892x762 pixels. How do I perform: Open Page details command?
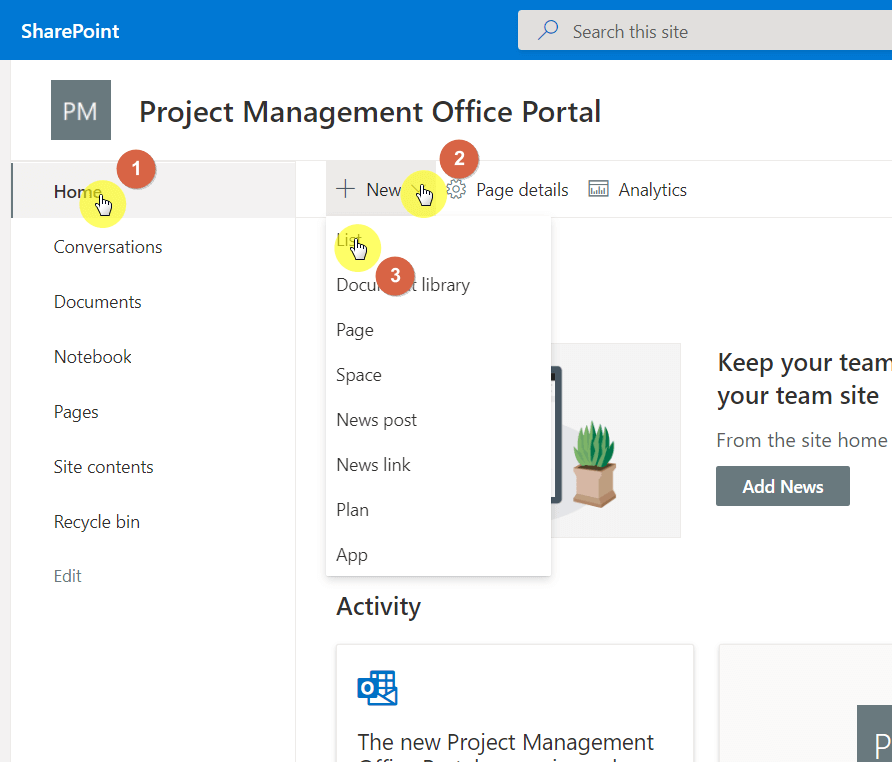(507, 190)
